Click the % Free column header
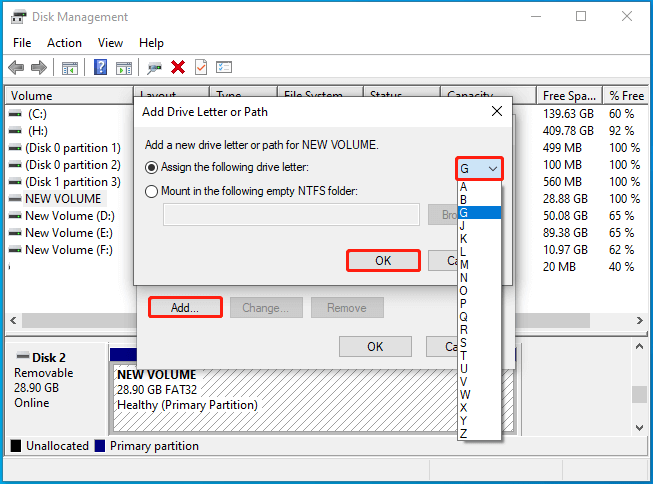Image resolution: width=653 pixels, height=484 pixels. 626,96
